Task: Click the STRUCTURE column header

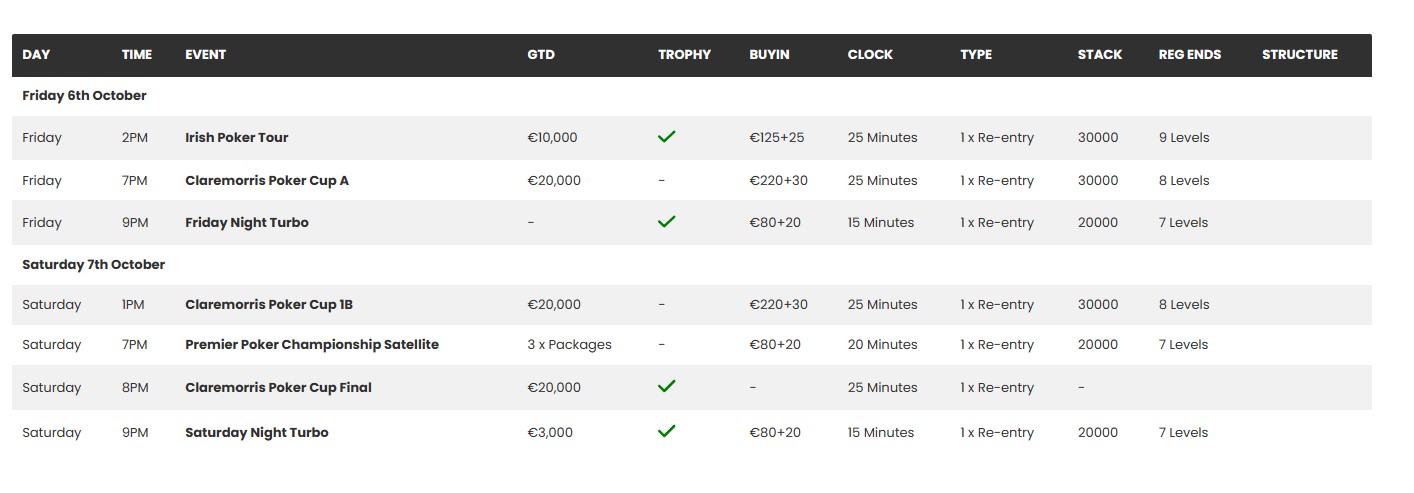Action: 1300,55
